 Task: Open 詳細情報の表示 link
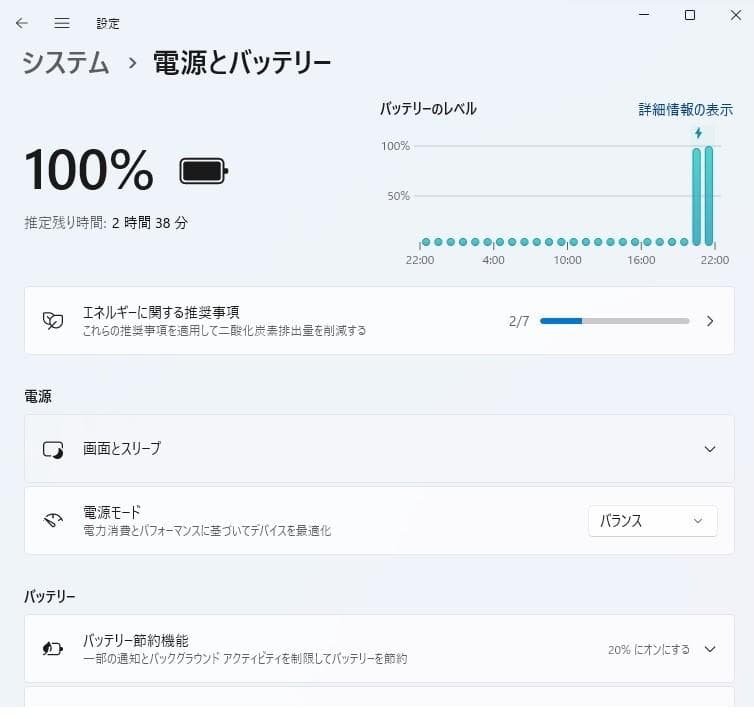(685, 110)
